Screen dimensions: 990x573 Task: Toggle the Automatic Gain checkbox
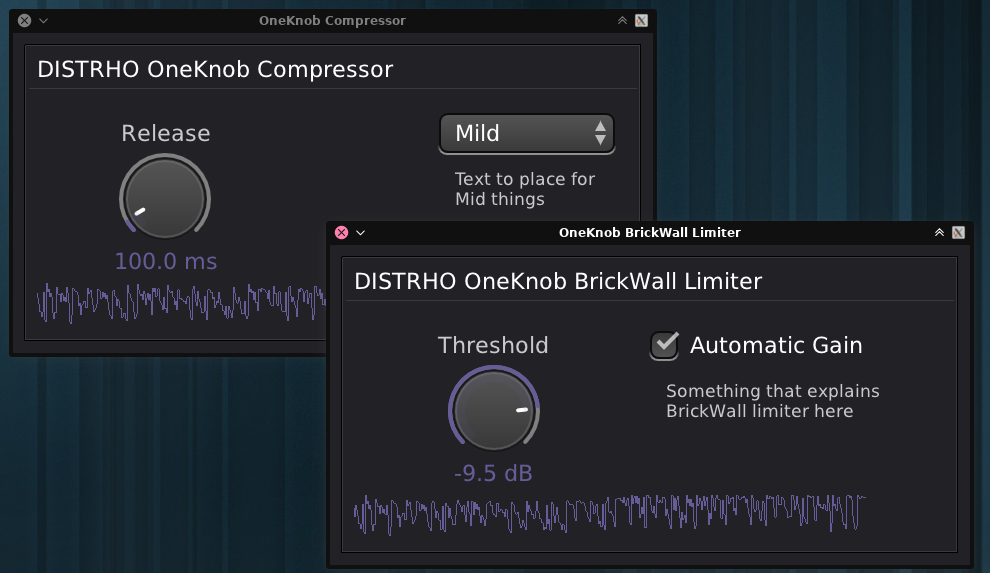(664, 346)
